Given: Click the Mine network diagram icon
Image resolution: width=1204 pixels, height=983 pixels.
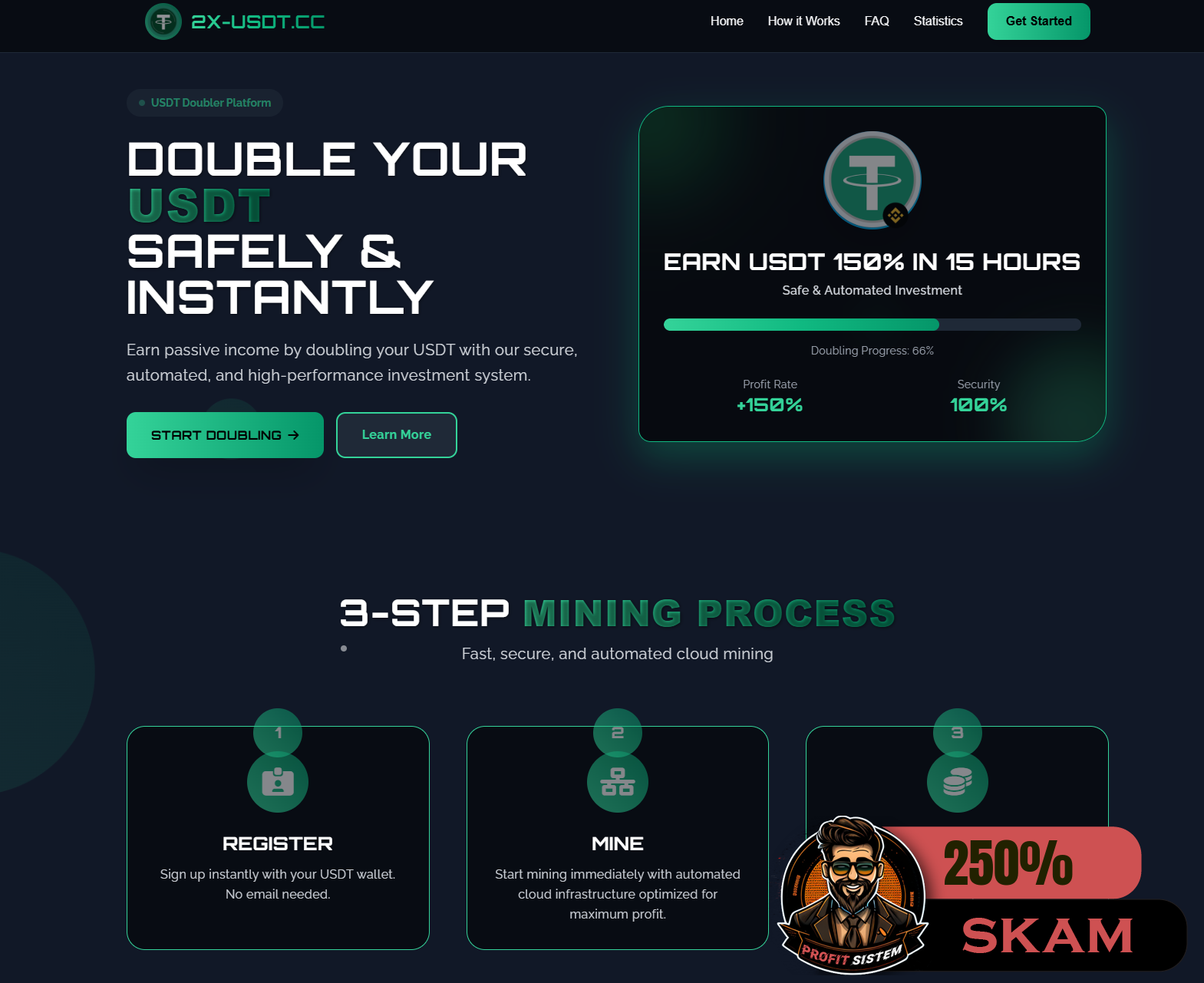Looking at the screenshot, I should pyautogui.click(x=618, y=782).
